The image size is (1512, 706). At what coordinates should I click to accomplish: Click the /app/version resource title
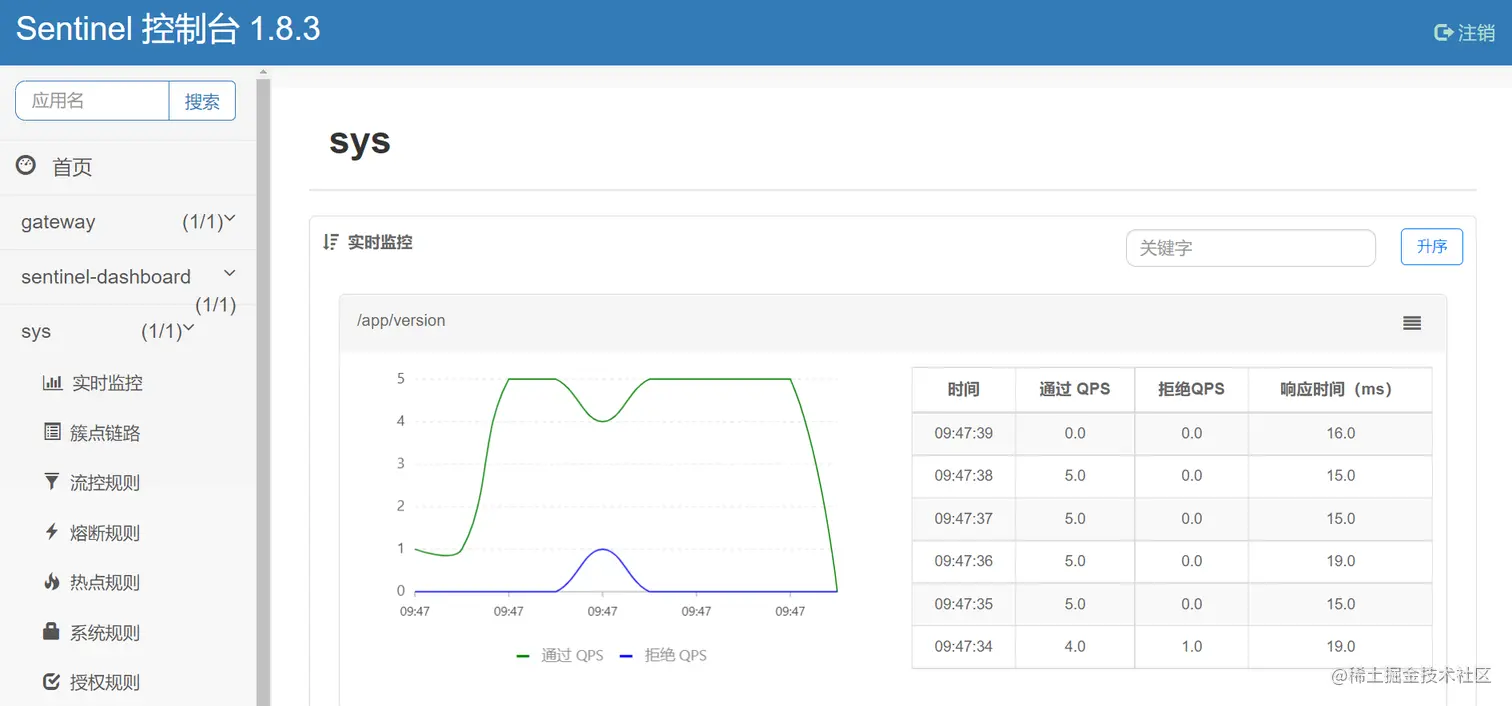[401, 321]
